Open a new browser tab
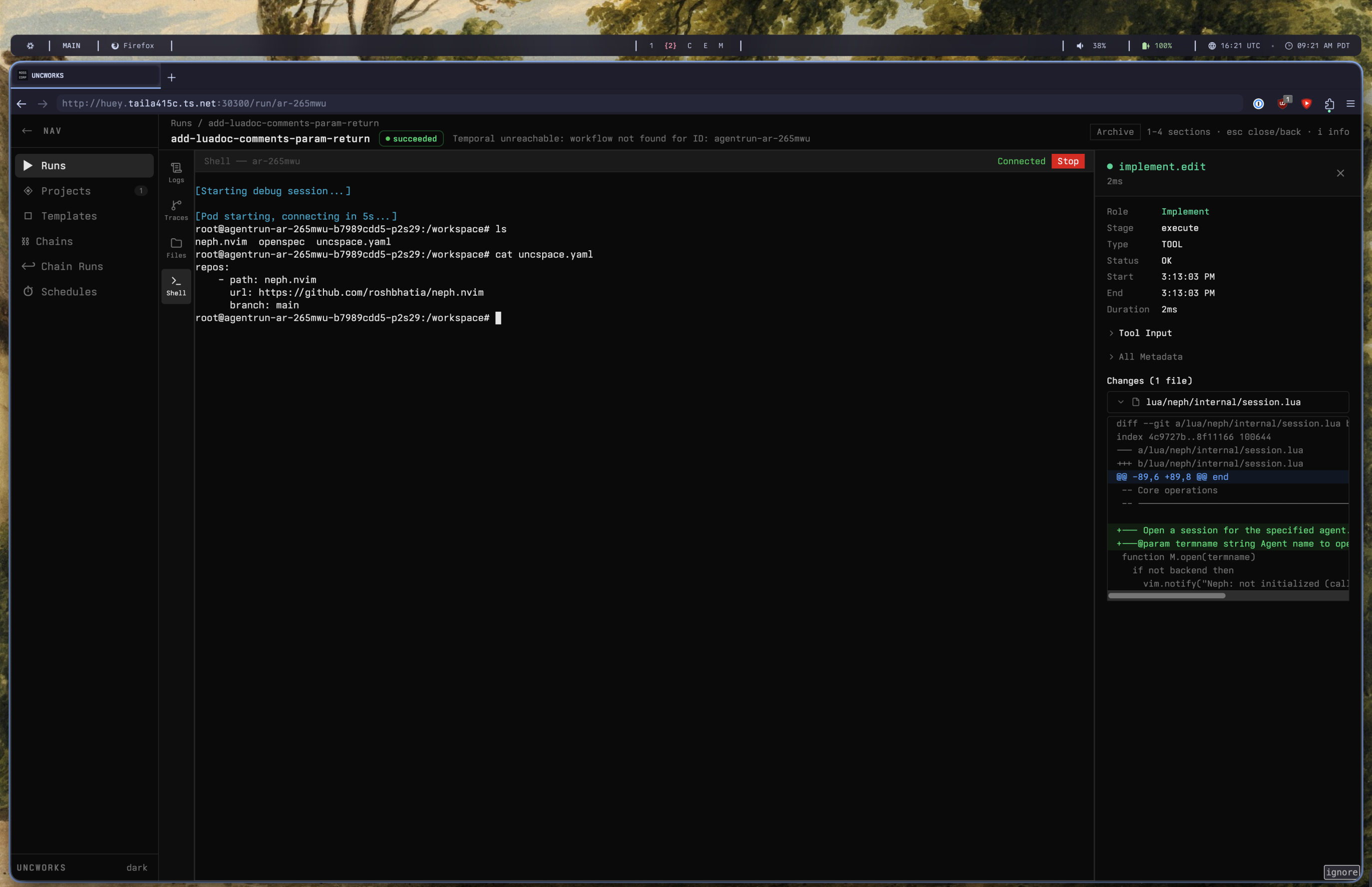Screen dimensions: 1372x887 [x=172, y=77]
